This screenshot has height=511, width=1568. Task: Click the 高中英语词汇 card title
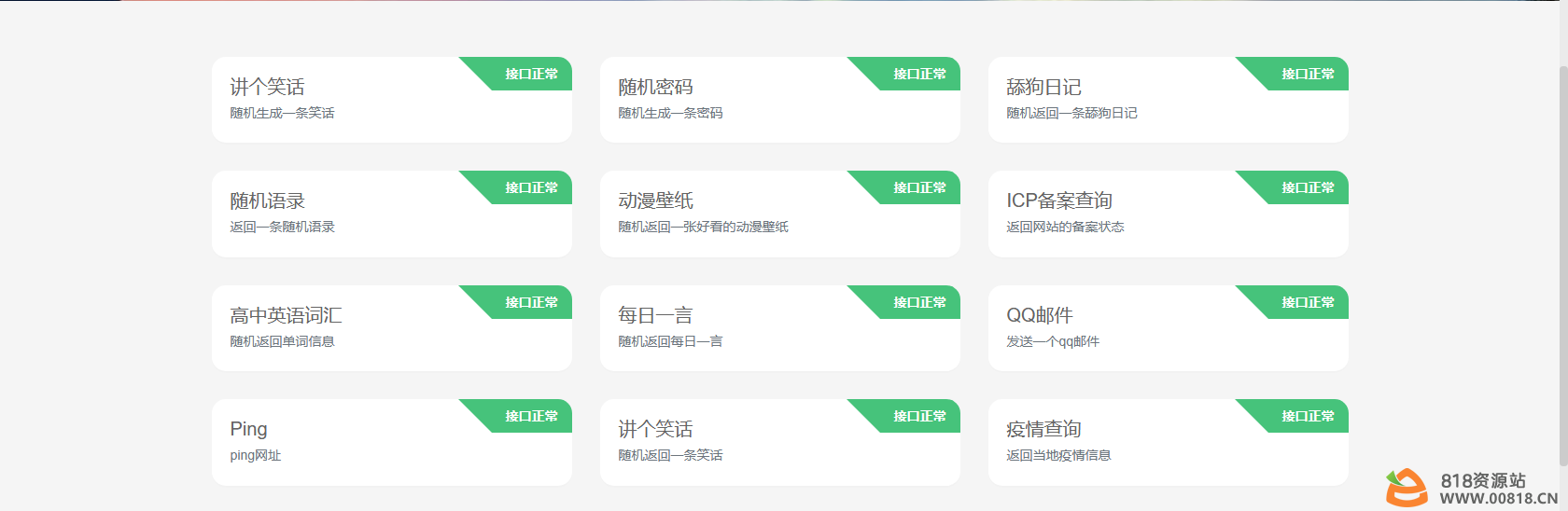pyautogui.click(x=286, y=315)
